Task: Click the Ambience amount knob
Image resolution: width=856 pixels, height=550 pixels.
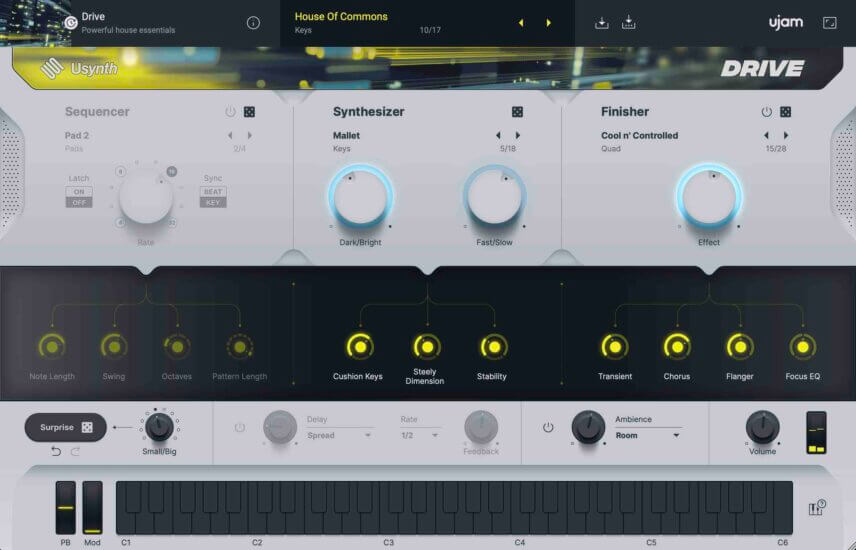Action: pos(588,427)
